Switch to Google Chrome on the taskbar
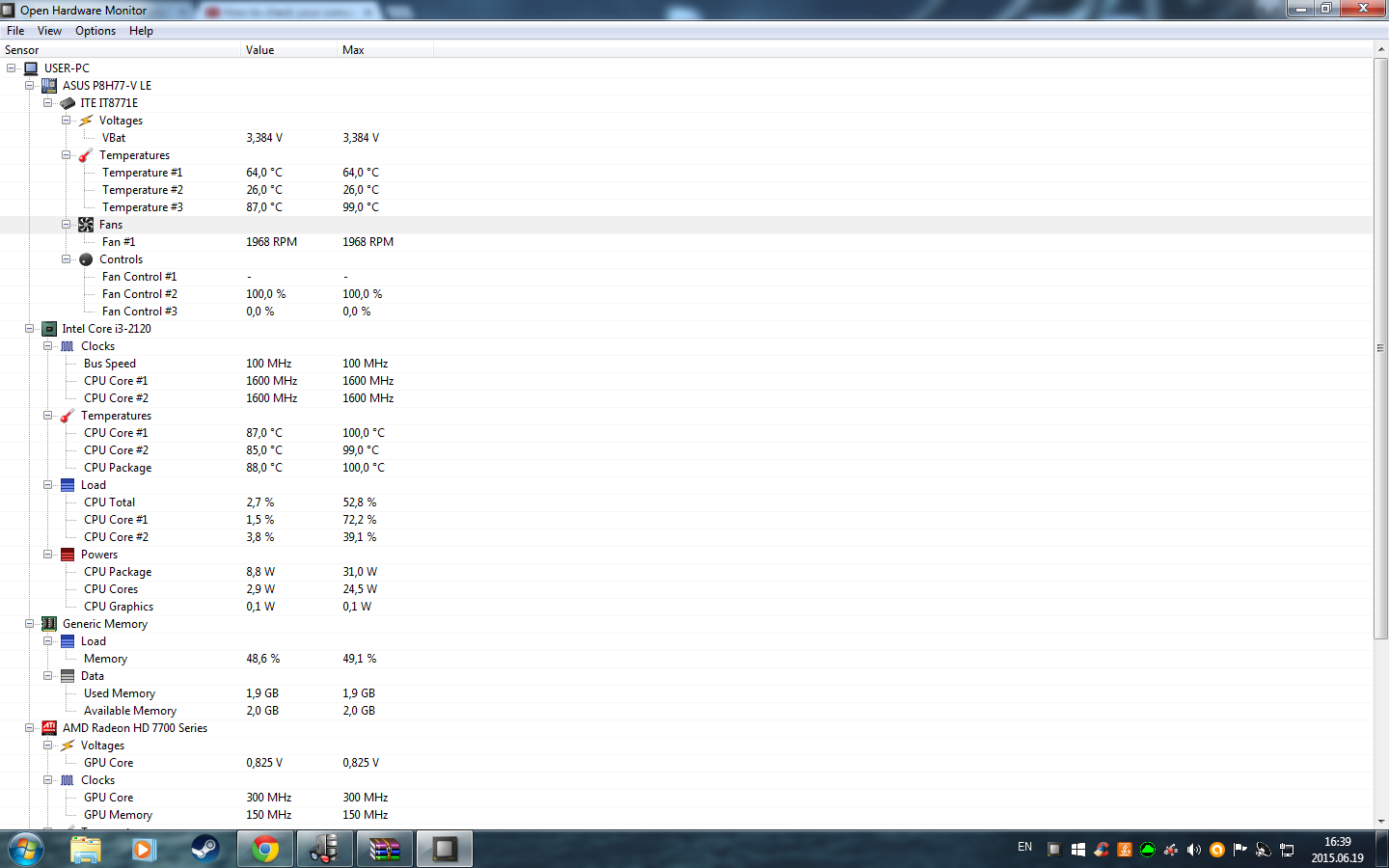Screen dimensions: 1389x868 (265, 850)
